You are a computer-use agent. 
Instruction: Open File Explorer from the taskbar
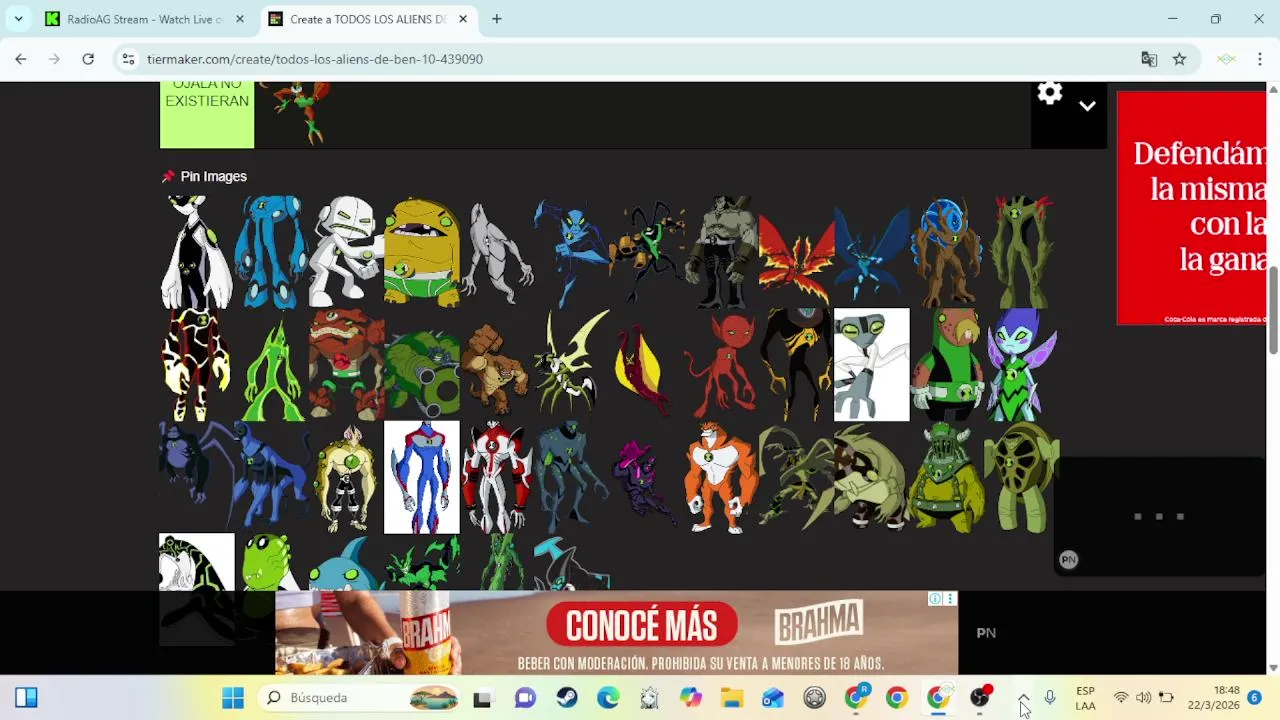tap(732, 698)
